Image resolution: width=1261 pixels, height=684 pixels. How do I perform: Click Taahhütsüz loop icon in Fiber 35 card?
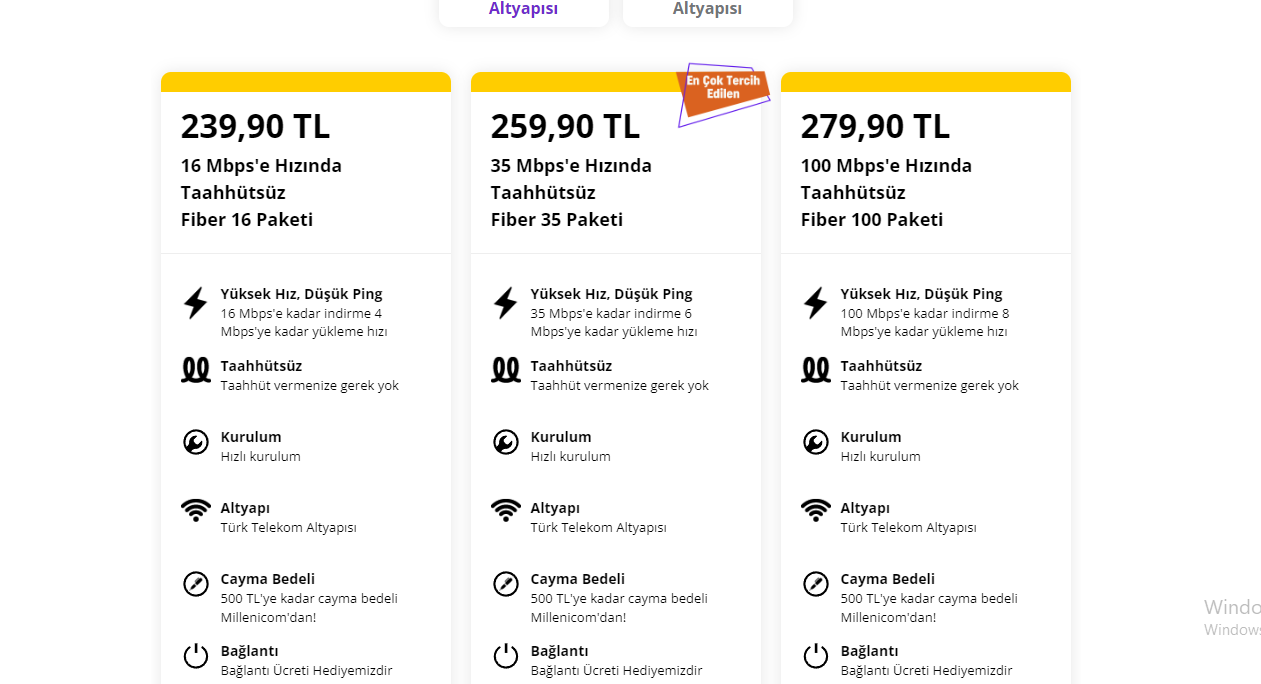tap(506, 370)
